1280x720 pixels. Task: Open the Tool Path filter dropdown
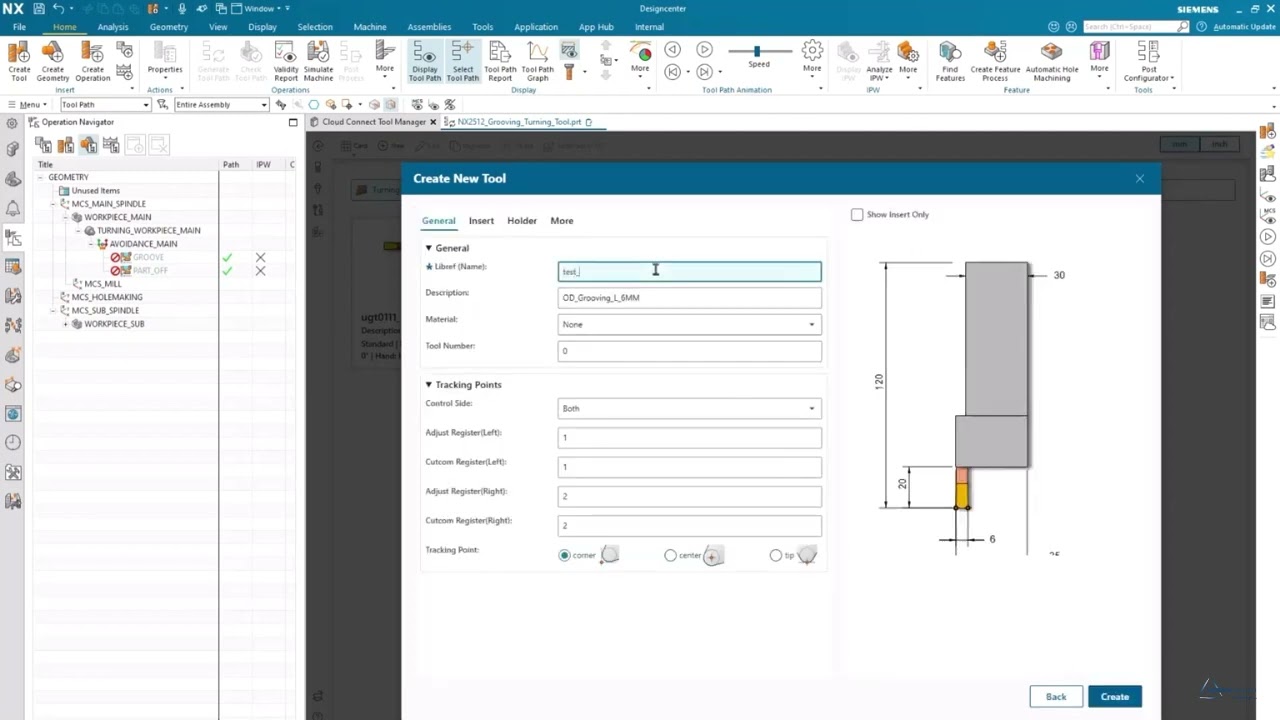click(104, 105)
